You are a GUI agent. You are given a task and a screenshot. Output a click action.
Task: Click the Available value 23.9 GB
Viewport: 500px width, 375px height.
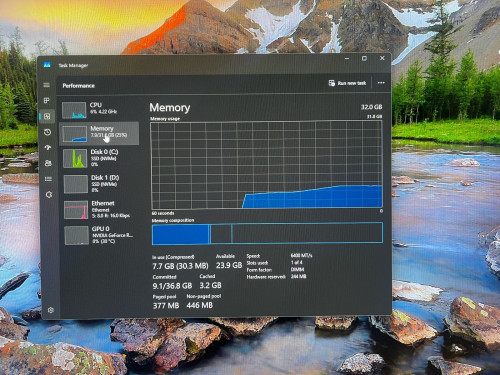pos(229,265)
